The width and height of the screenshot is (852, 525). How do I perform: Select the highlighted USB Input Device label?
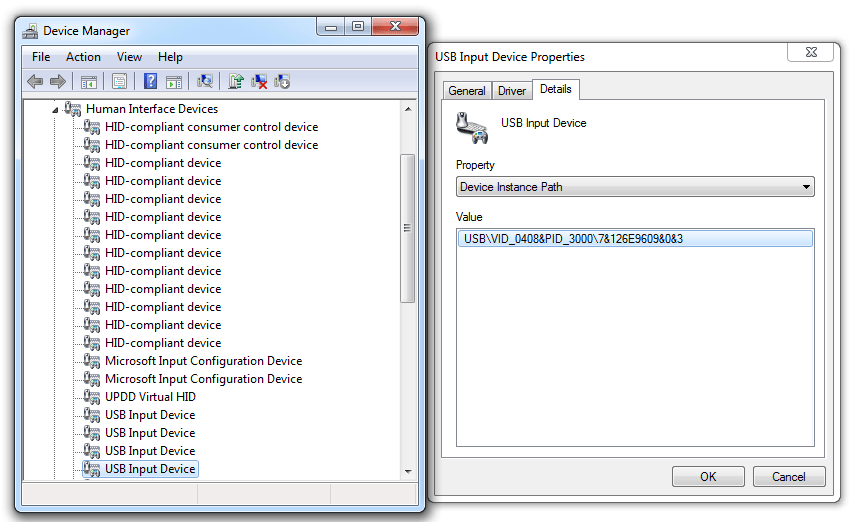click(x=151, y=469)
